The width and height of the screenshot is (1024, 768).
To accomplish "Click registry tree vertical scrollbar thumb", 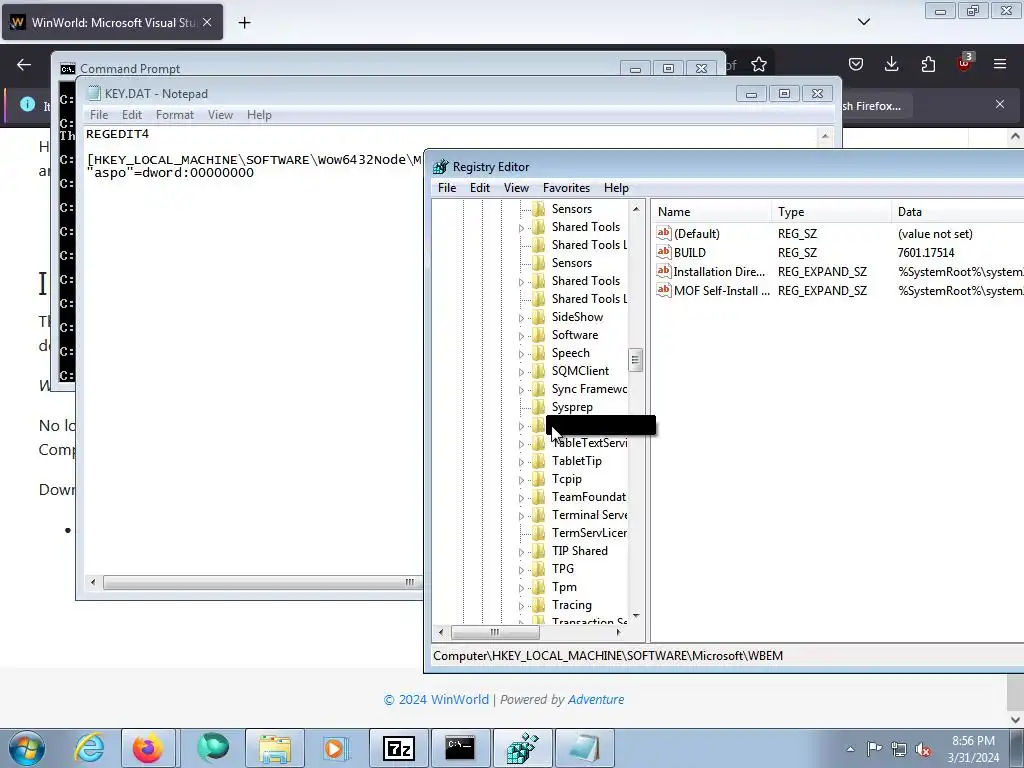I will tap(635, 360).
